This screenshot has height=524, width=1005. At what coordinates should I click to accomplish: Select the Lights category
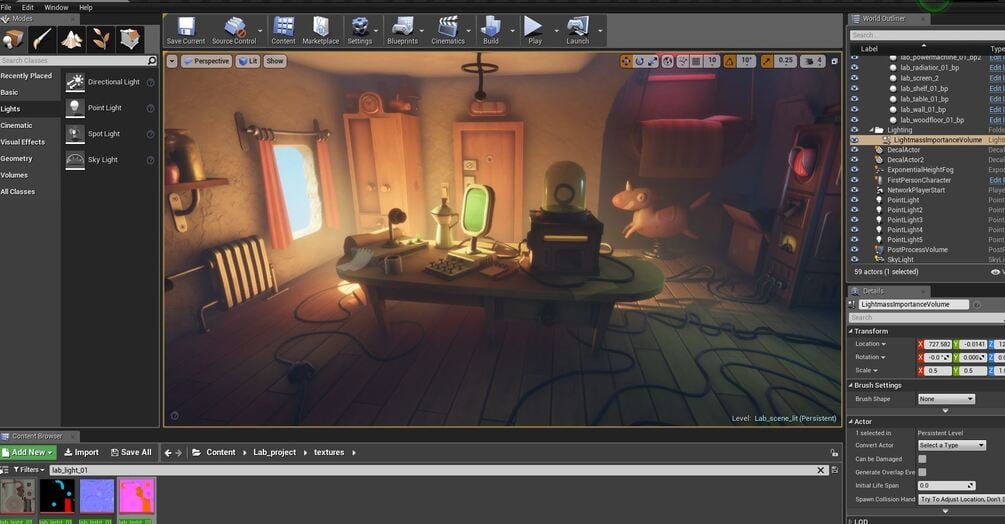click(x=30, y=109)
